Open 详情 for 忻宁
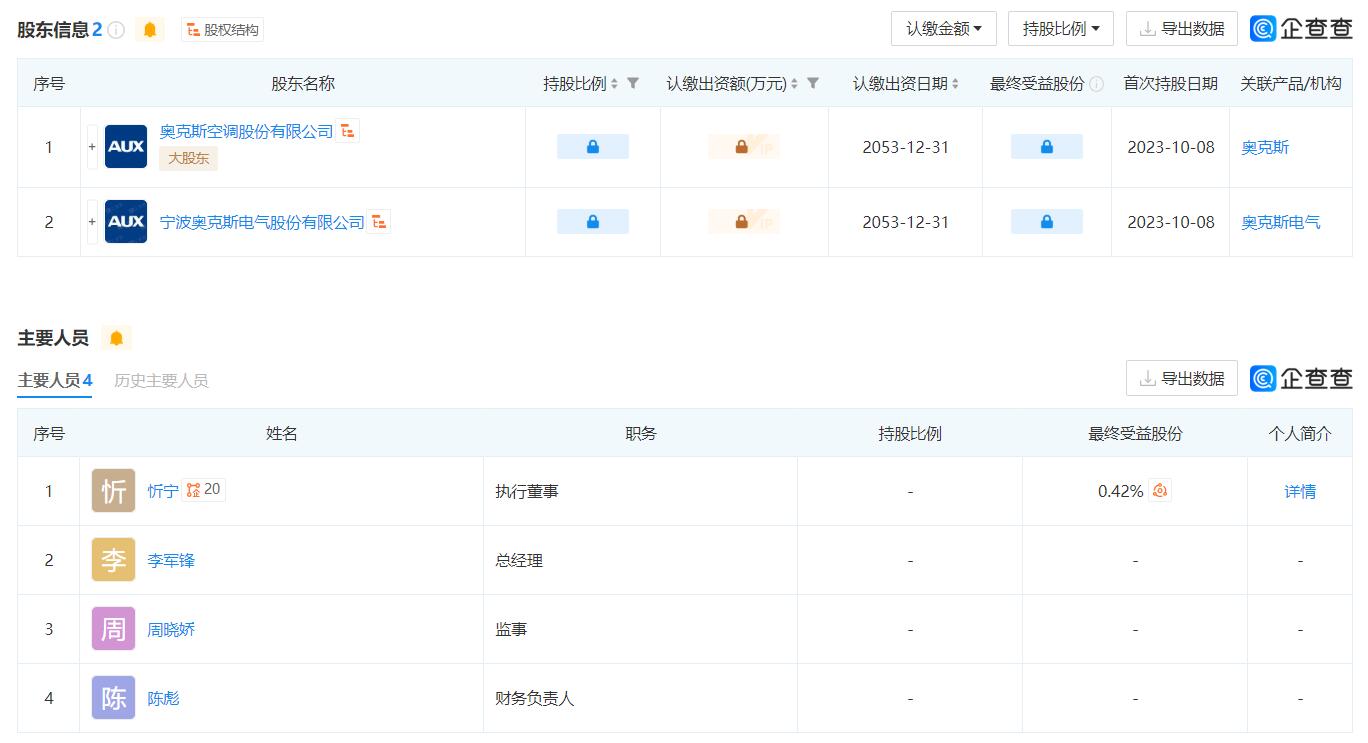 (1300, 491)
